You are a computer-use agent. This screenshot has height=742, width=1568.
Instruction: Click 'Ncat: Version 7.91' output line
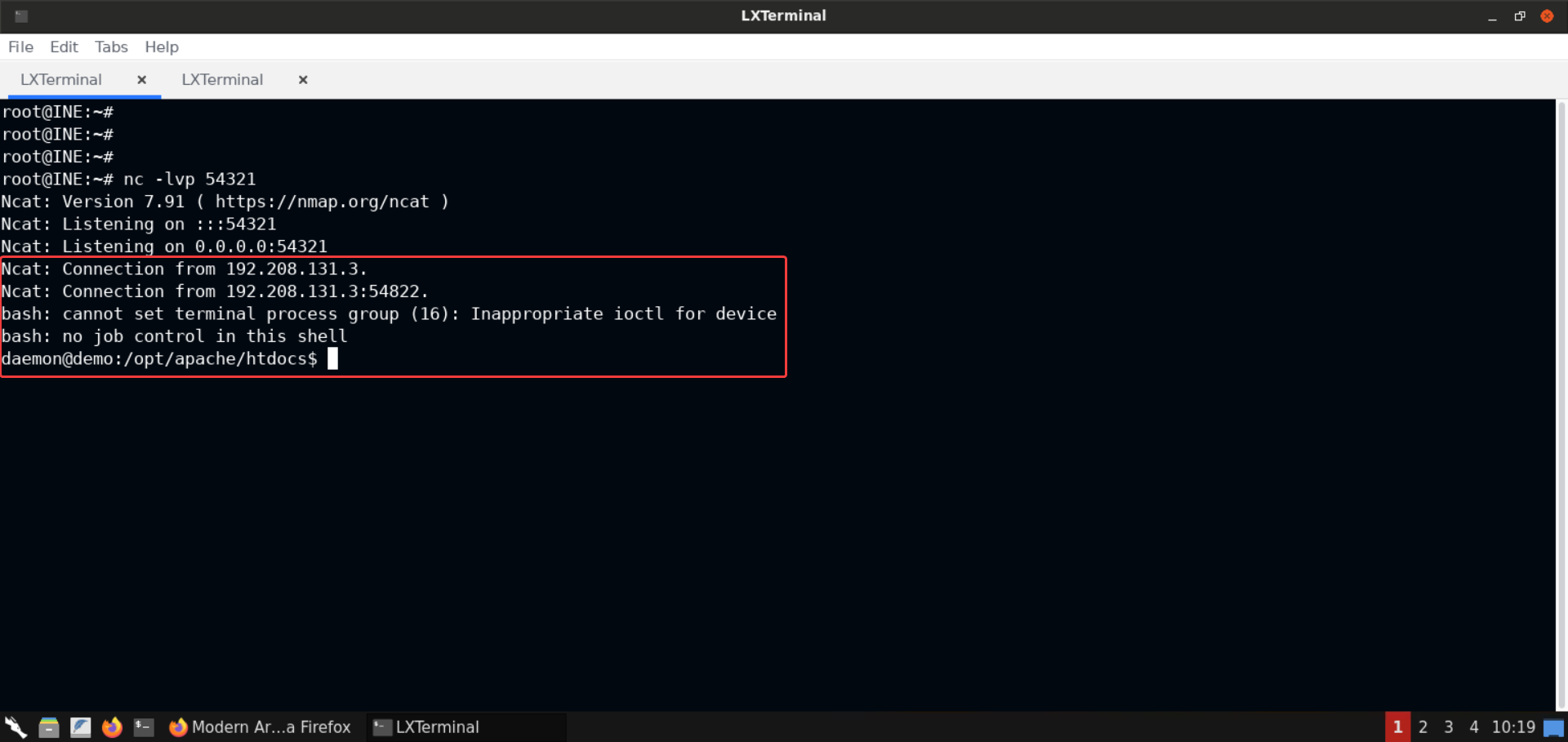(x=225, y=202)
